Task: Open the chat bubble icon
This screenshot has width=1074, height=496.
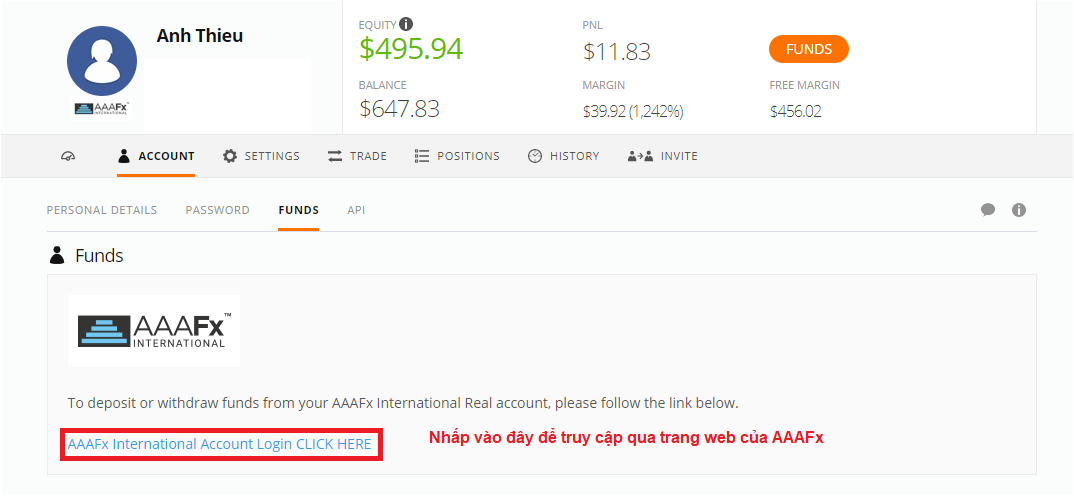Action: click(x=988, y=210)
